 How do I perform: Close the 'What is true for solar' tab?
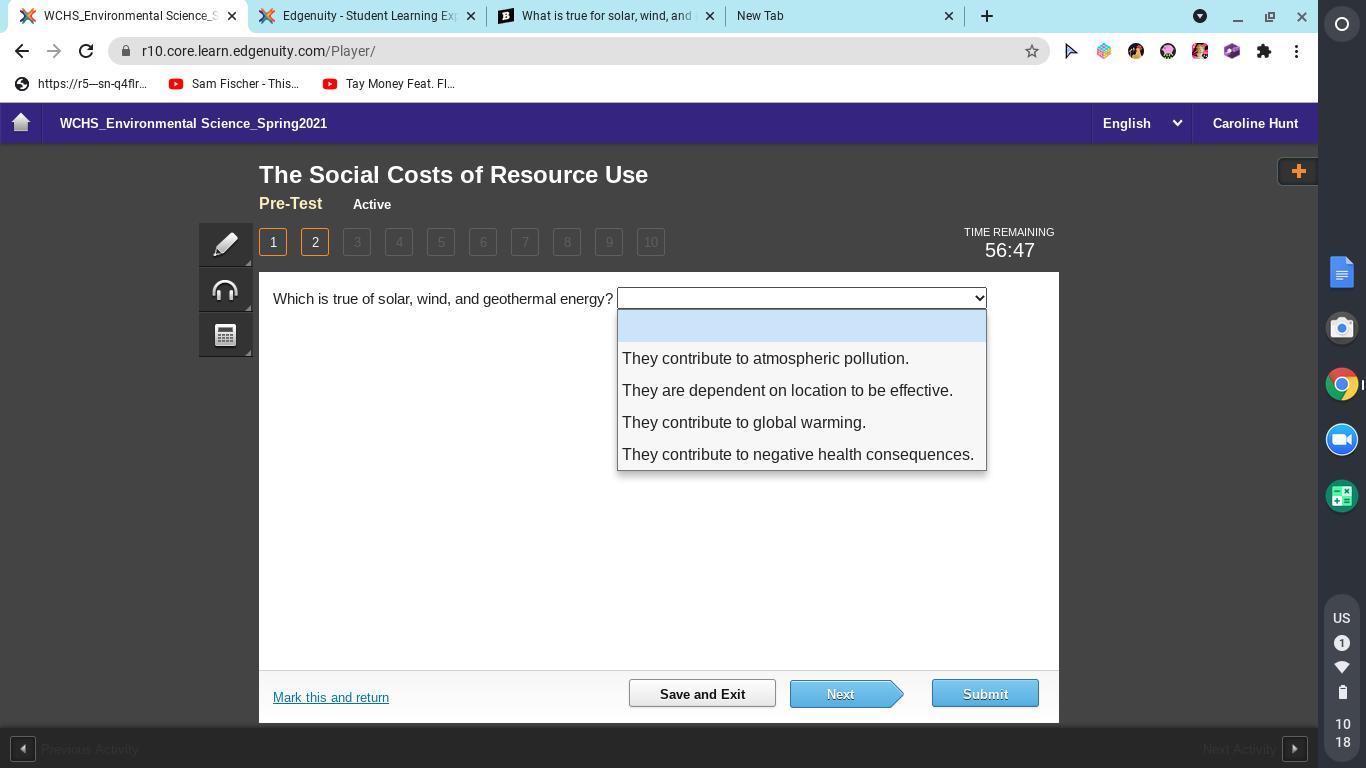(711, 16)
